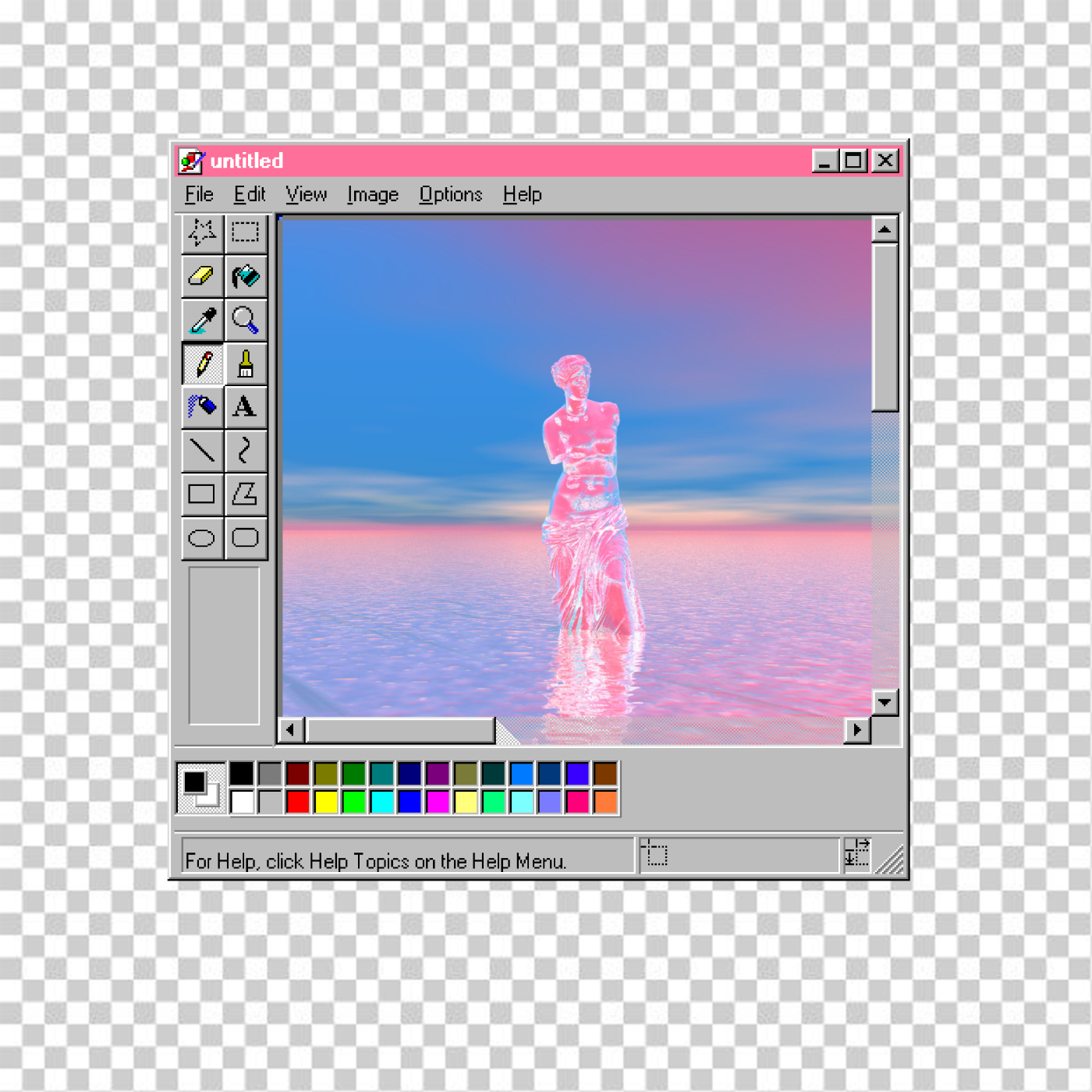The image size is (1092, 1092).
Task: Select the Airbrush spray can tool
Action: click(203, 406)
